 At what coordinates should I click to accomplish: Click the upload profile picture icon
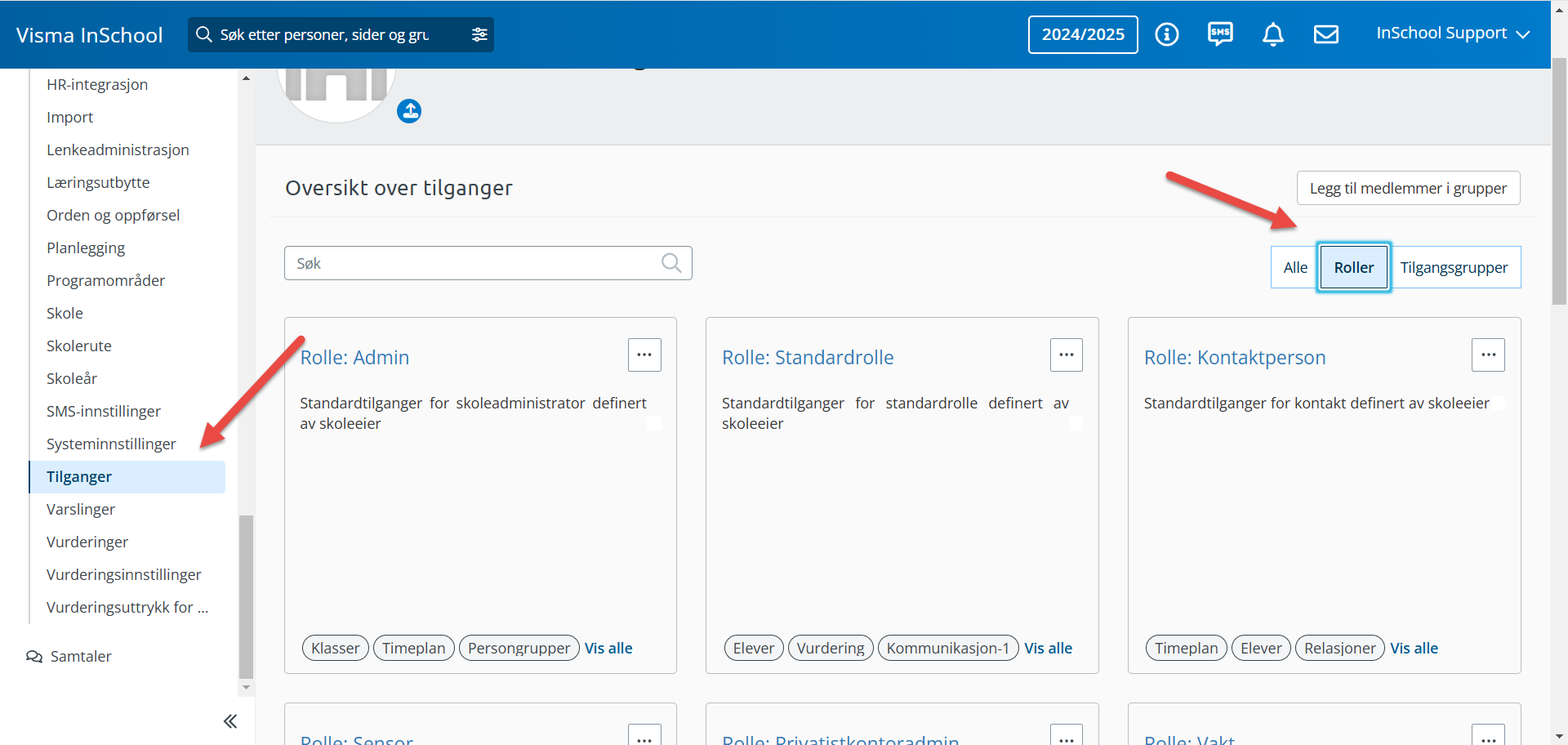click(409, 111)
